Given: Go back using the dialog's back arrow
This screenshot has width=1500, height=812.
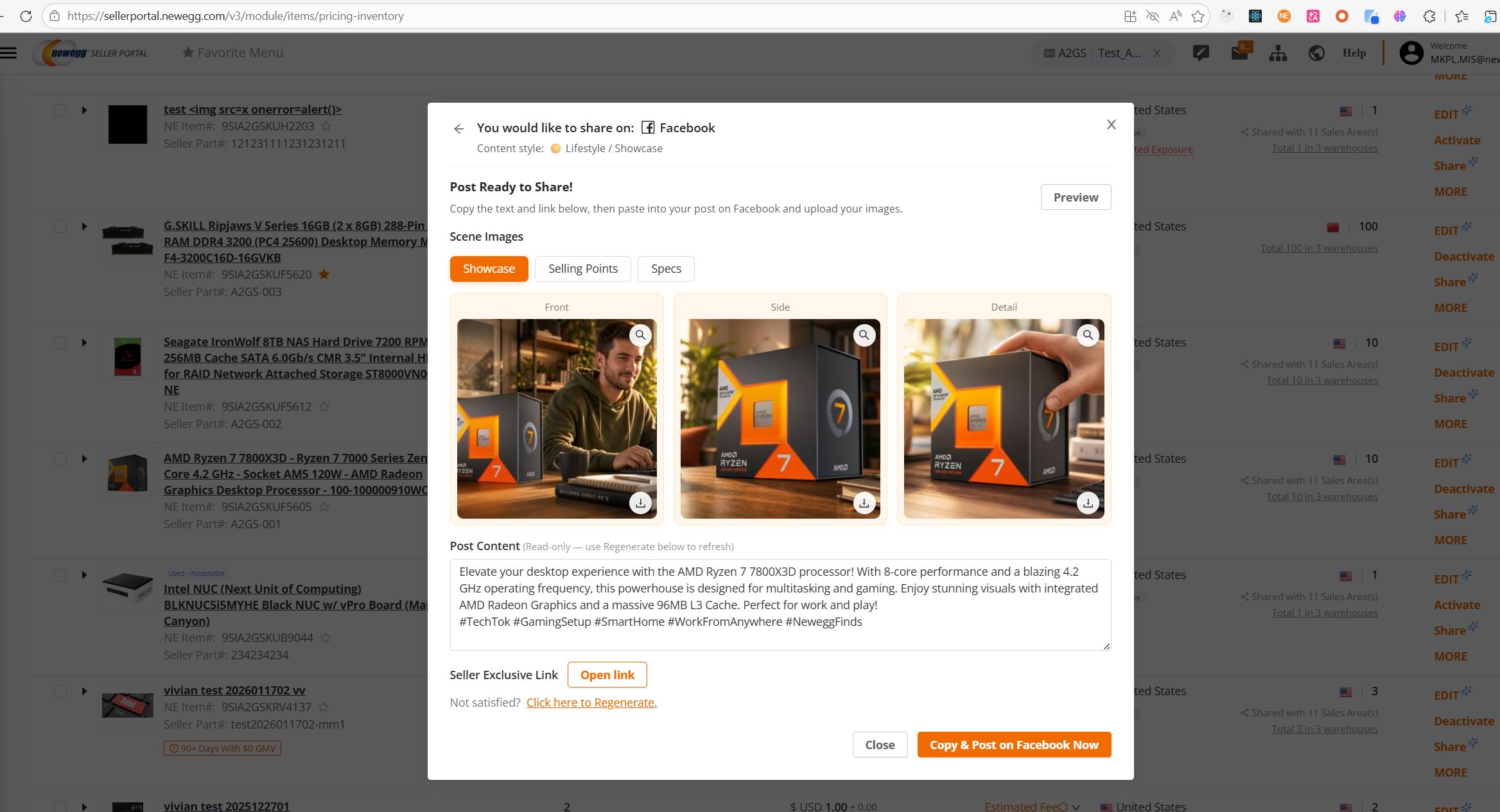Looking at the screenshot, I should pyautogui.click(x=458, y=128).
